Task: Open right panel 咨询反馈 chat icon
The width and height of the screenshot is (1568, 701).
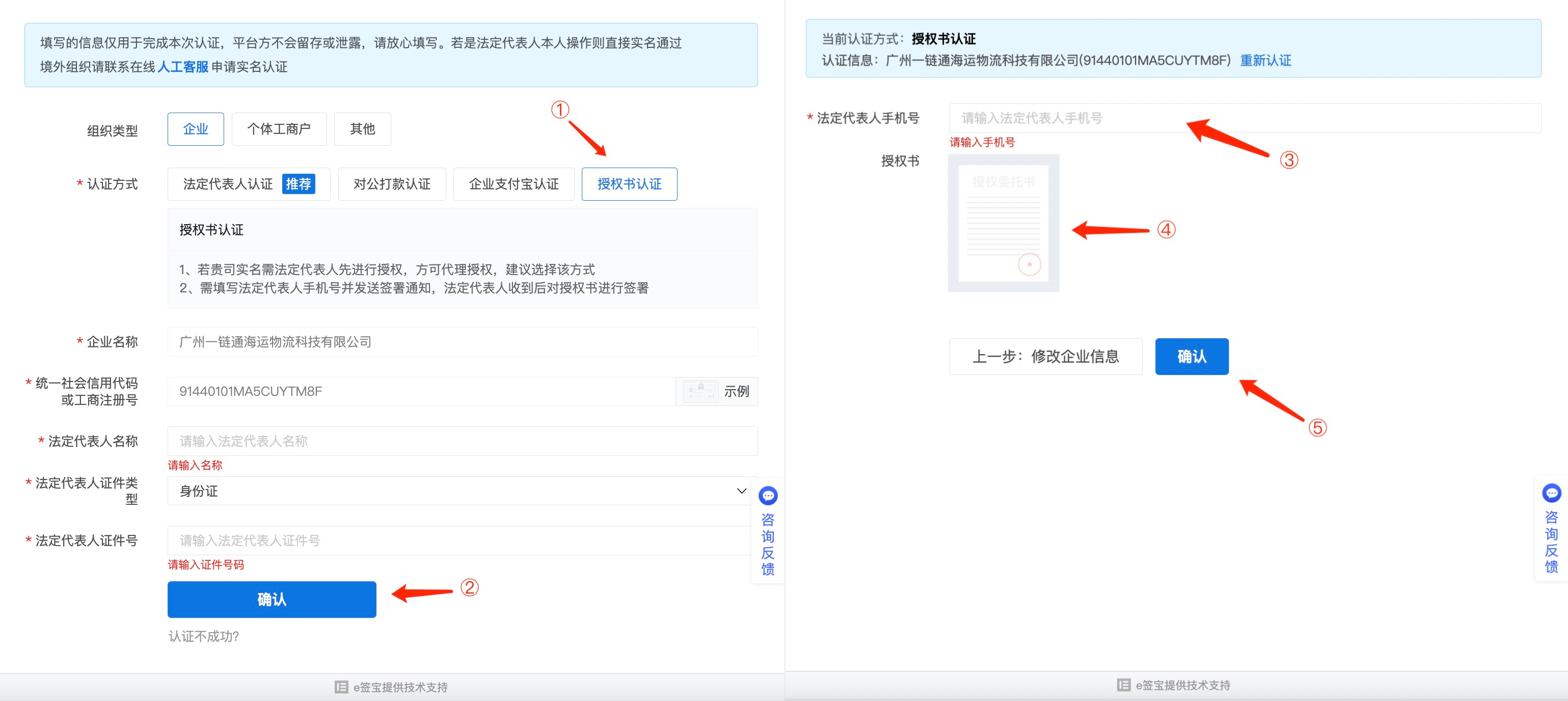Action: [1552, 493]
